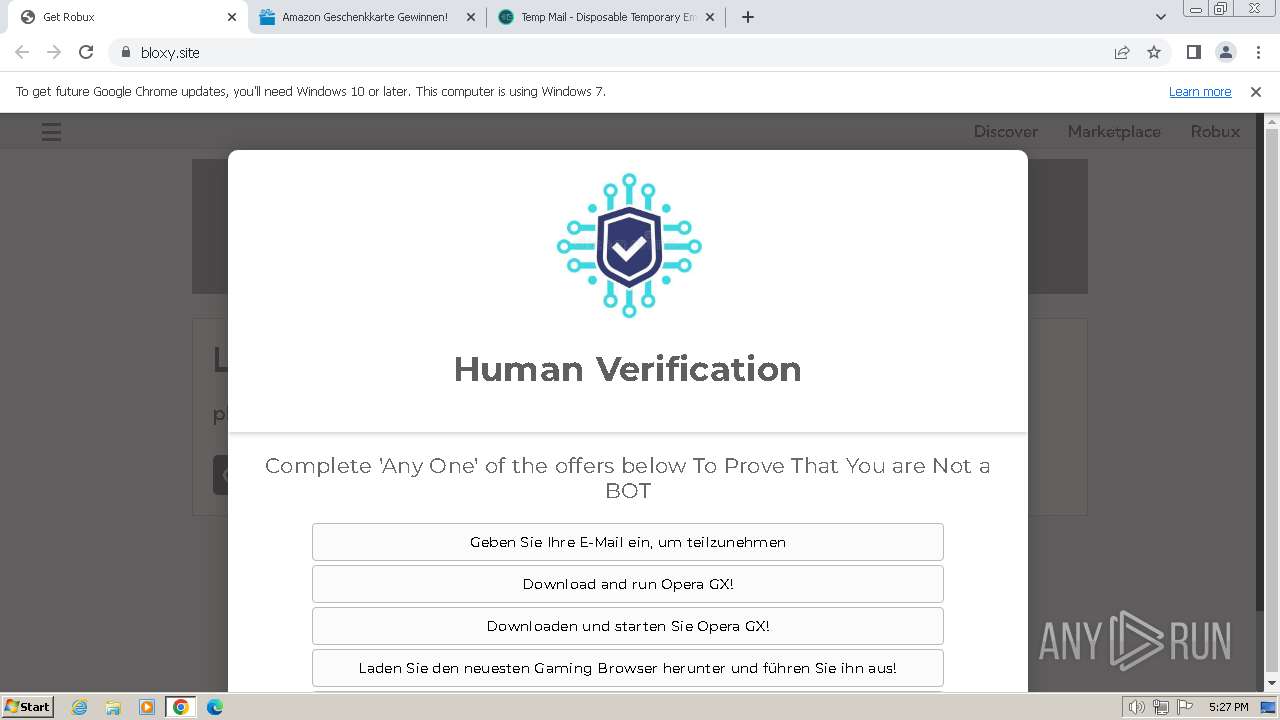Image resolution: width=1280 pixels, height=720 pixels.
Task: Click the browser forward arrow
Action: pyautogui.click(x=54, y=52)
